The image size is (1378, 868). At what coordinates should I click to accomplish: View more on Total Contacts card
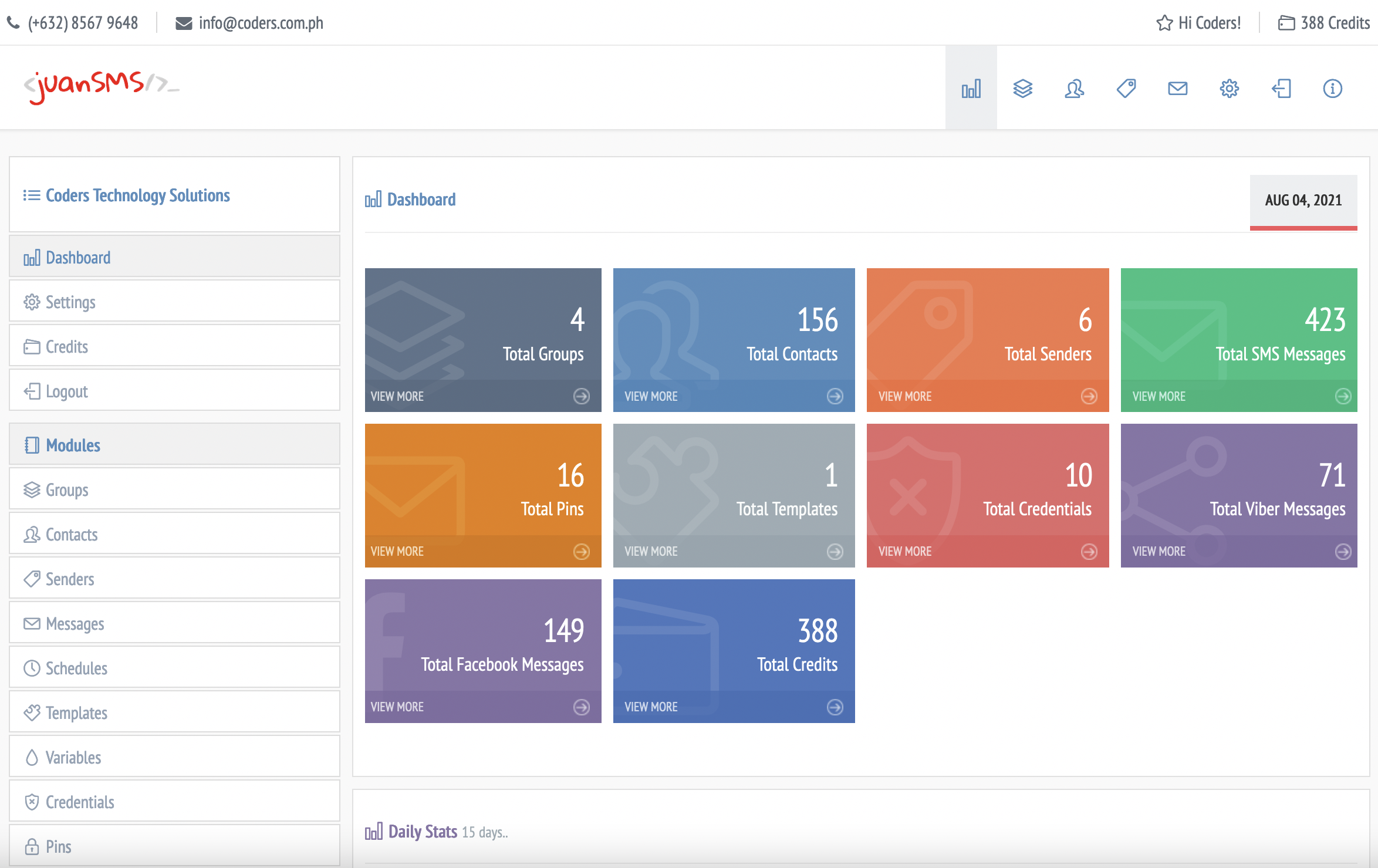651,396
